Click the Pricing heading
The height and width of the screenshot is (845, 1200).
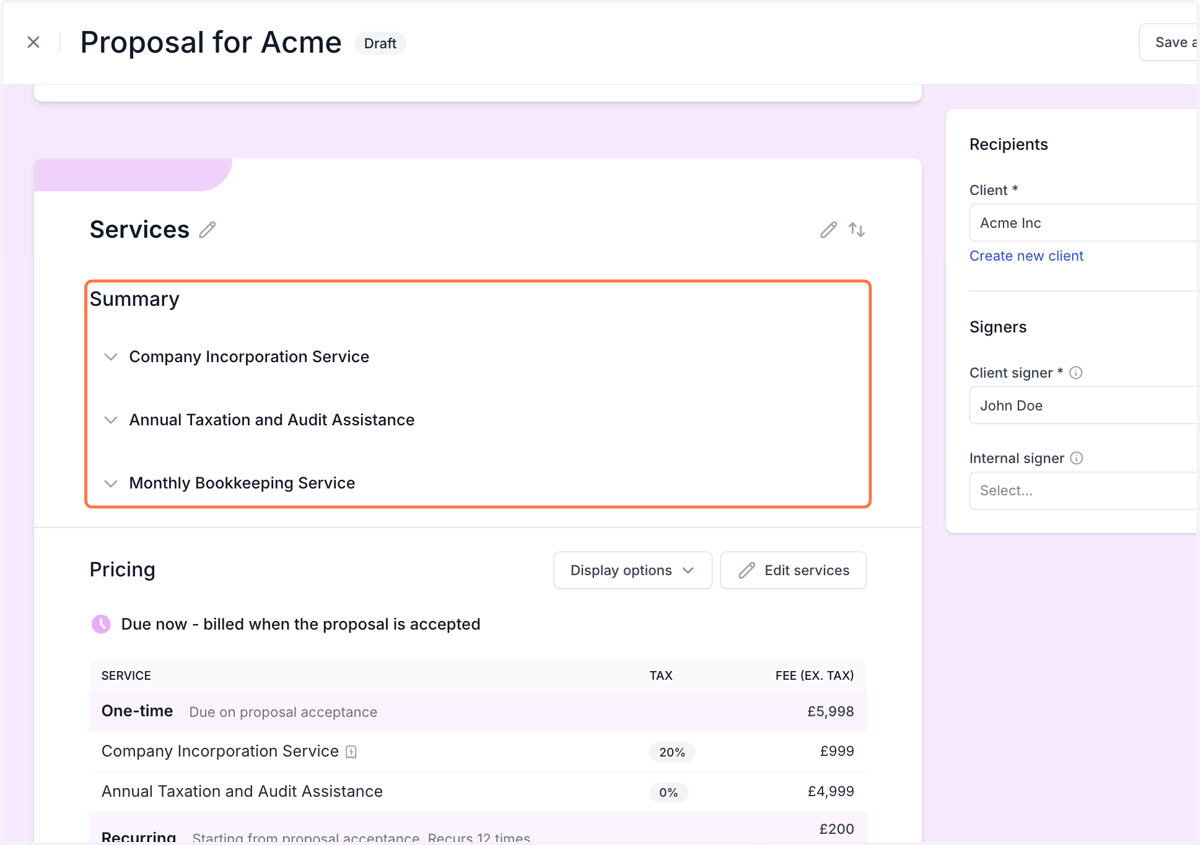point(122,569)
